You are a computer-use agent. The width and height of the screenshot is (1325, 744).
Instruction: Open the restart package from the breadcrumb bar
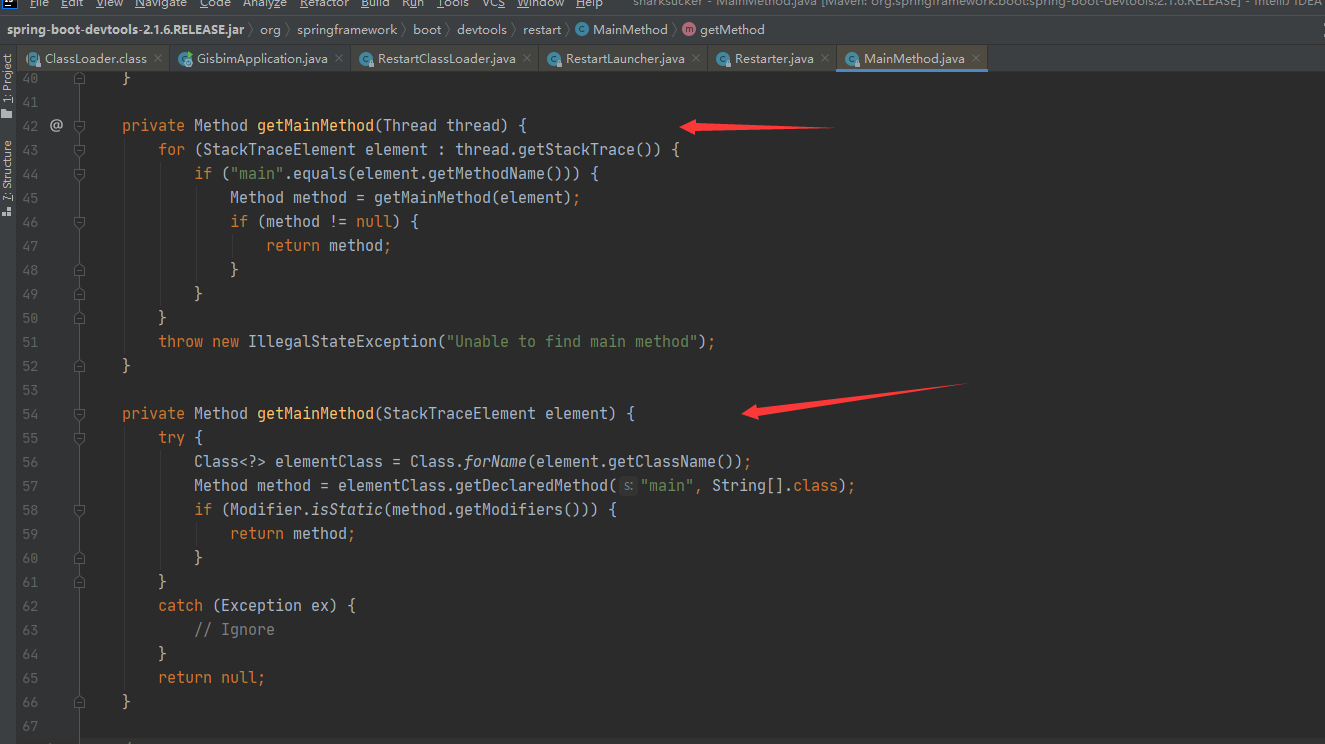tap(542, 29)
